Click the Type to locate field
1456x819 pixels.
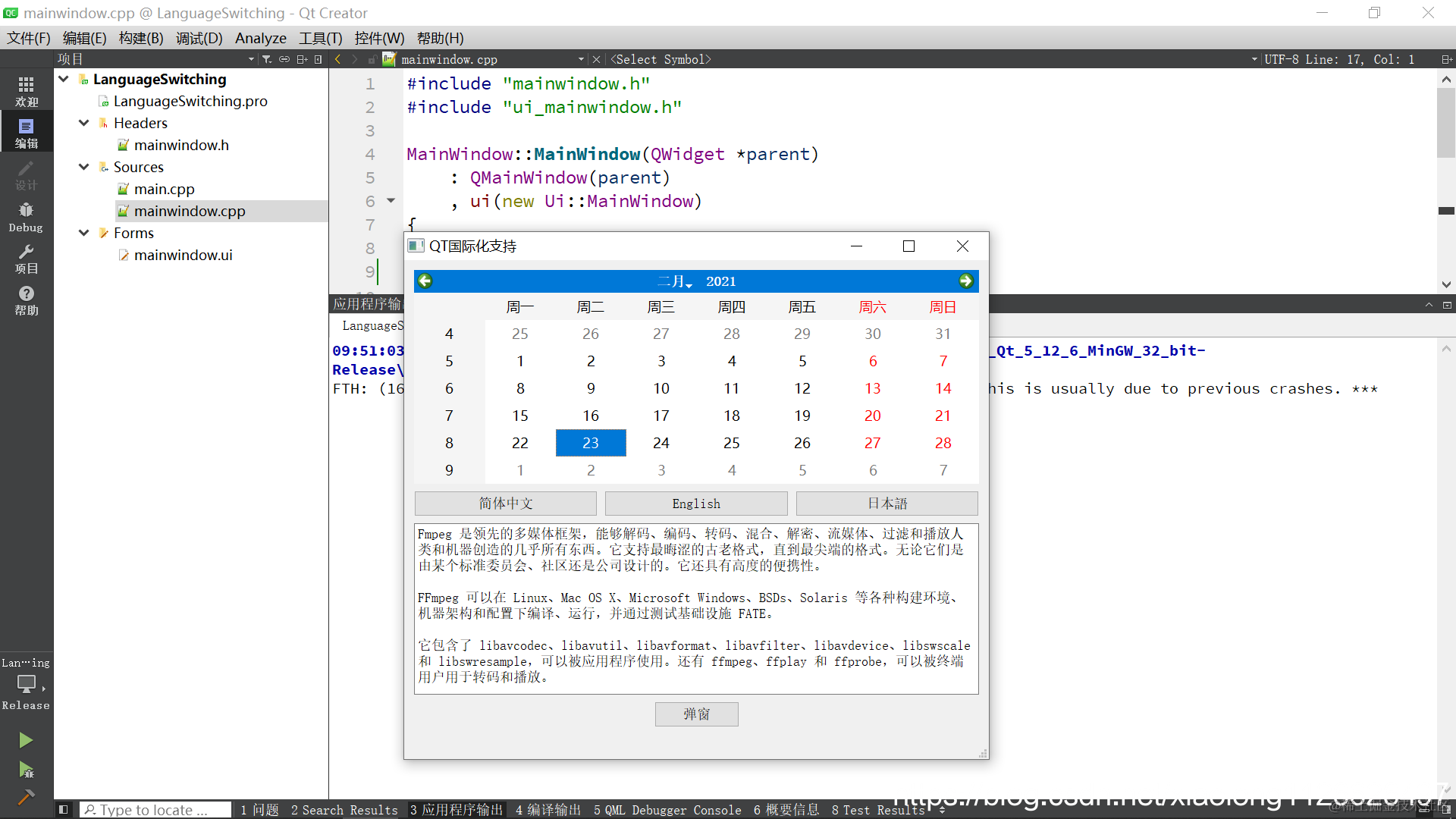(x=155, y=810)
